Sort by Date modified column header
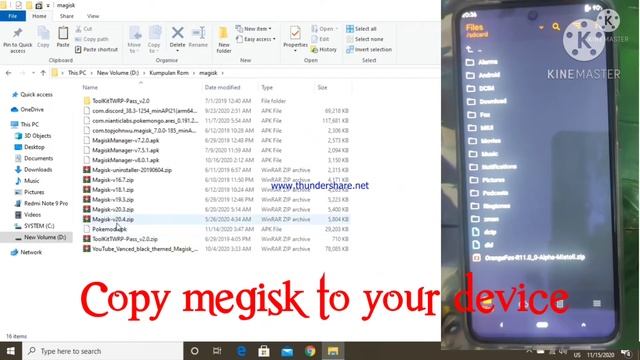Viewport: 640px width, 360px height. 222,87
